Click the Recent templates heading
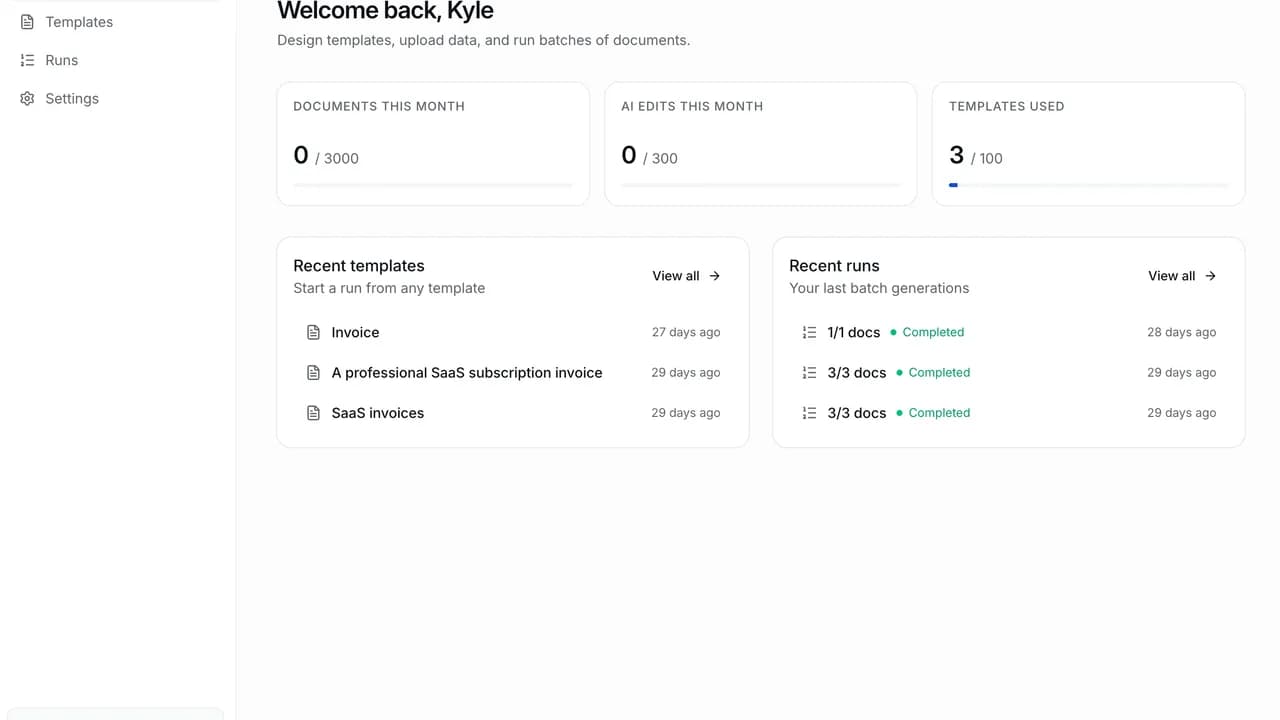 click(x=359, y=266)
